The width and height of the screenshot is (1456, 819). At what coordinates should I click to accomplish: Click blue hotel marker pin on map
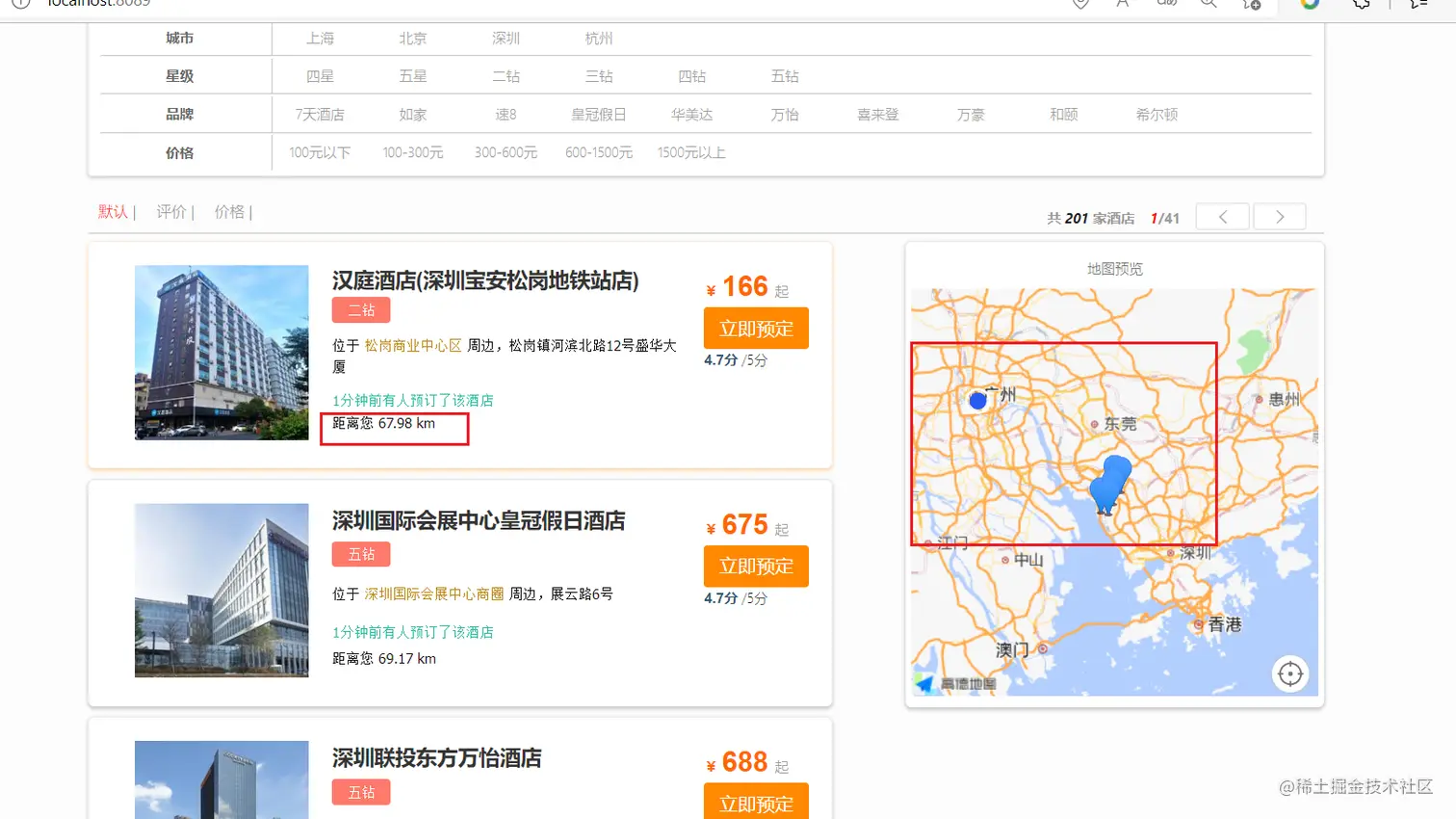(x=1110, y=484)
